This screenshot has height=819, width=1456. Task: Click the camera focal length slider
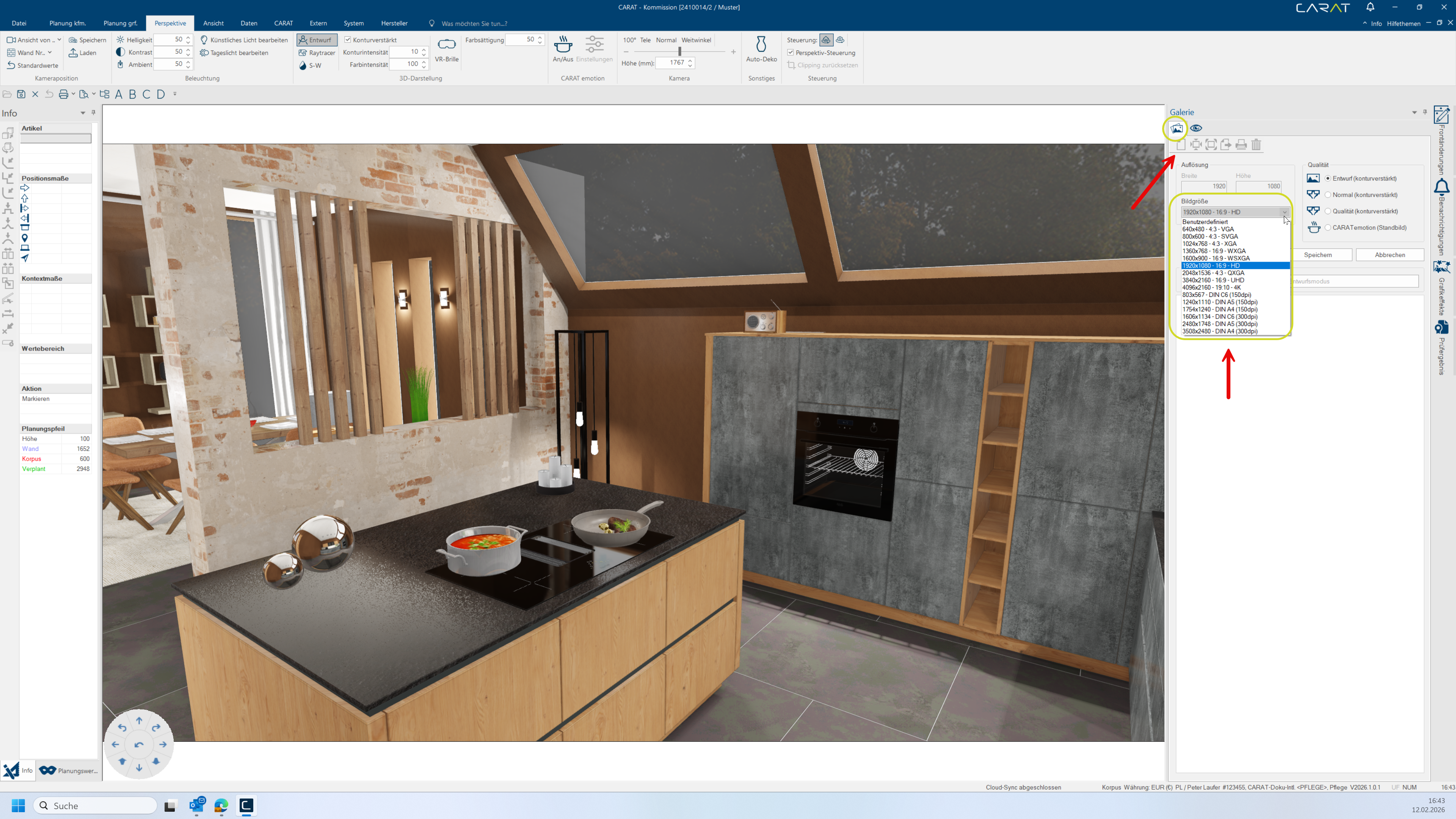coord(679,52)
